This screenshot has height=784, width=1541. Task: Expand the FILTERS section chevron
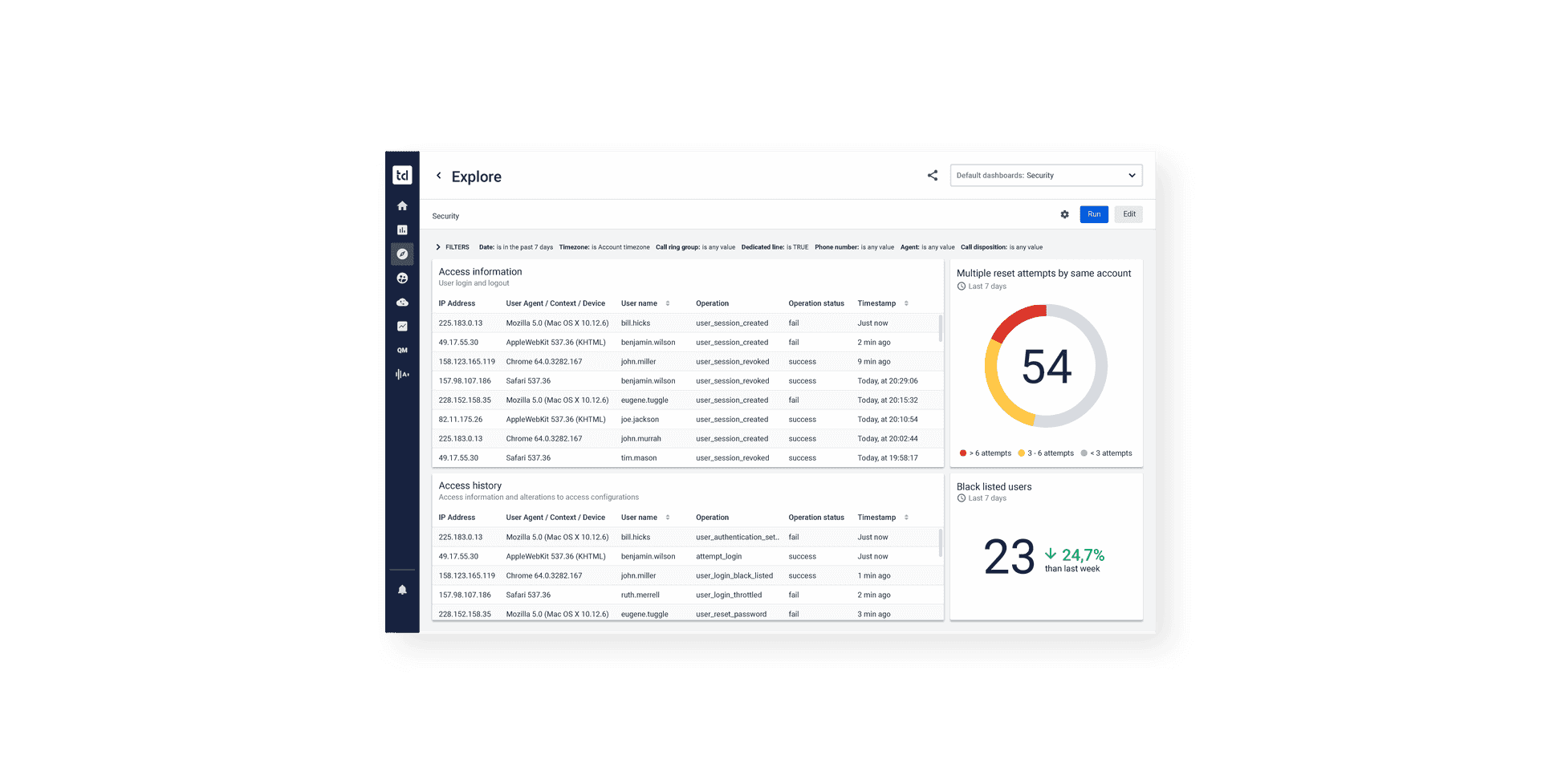coord(437,247)
